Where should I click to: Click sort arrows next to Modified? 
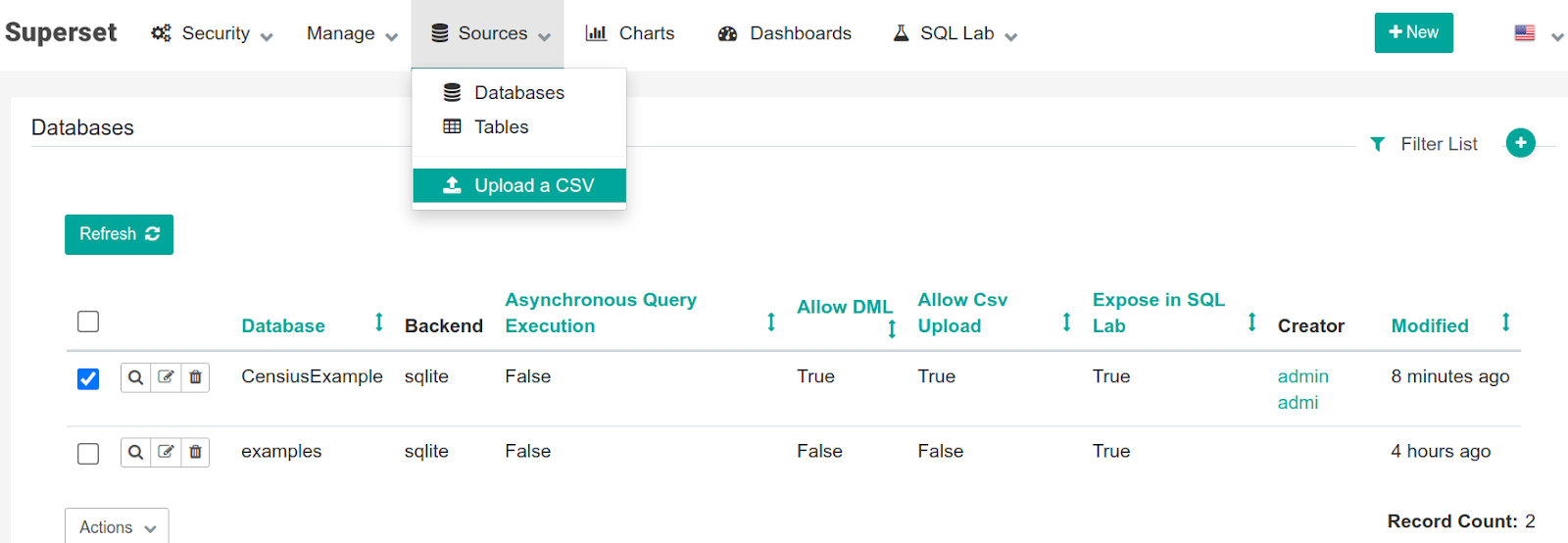1506,322
